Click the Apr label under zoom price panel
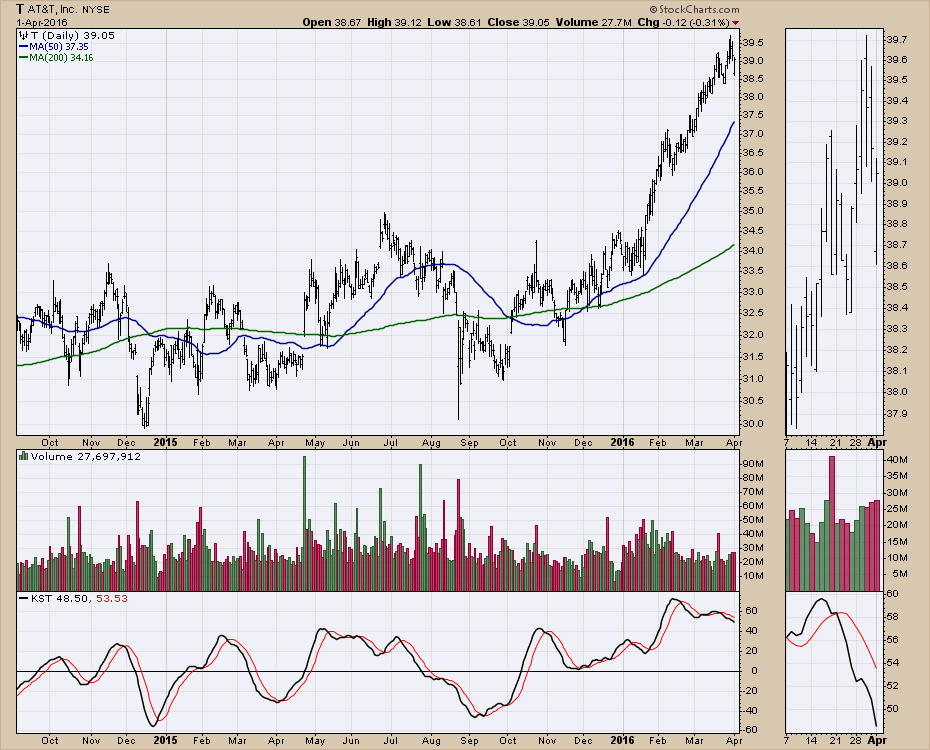 pos(877,442)
